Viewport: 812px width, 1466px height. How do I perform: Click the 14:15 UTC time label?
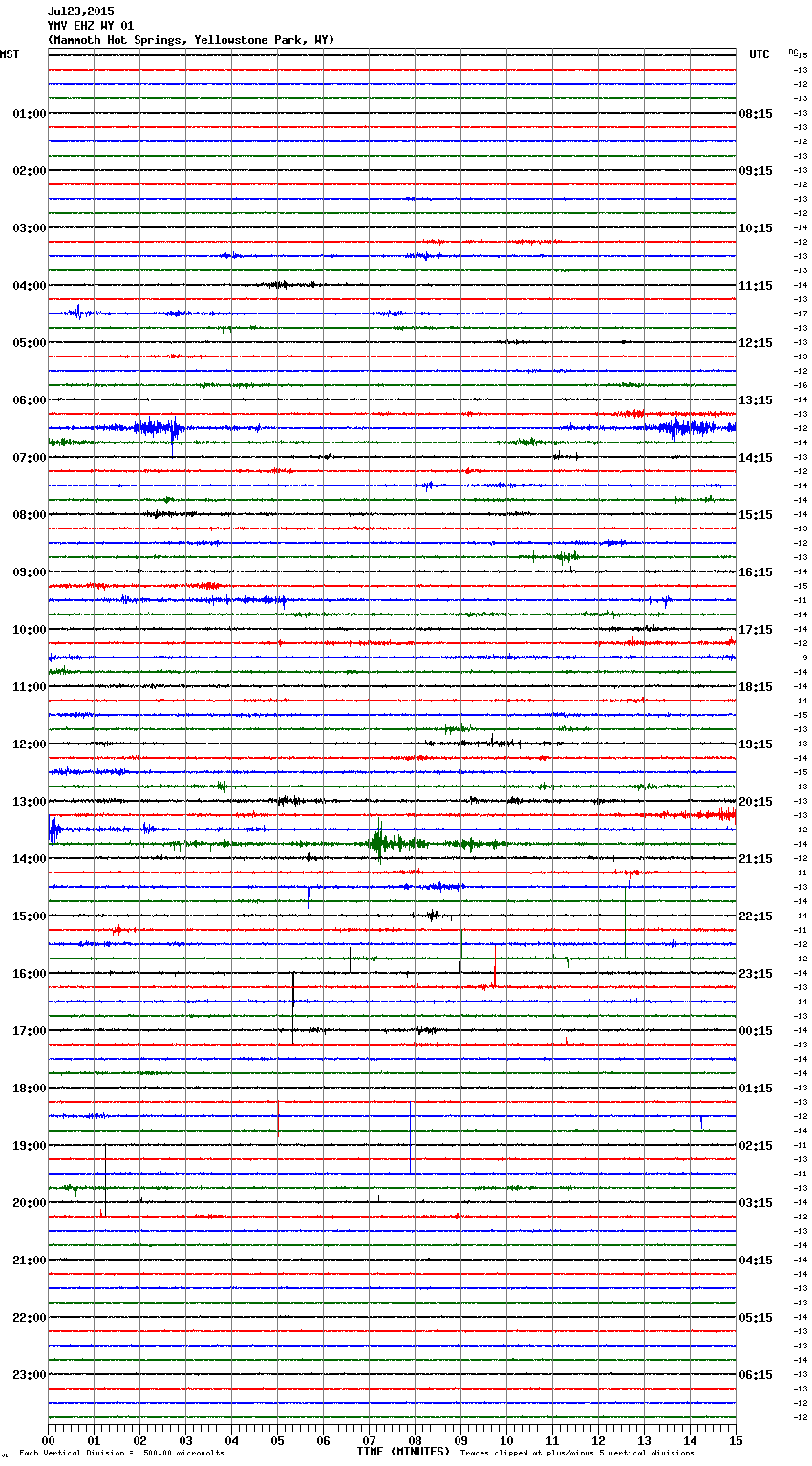tap(756, 458)
